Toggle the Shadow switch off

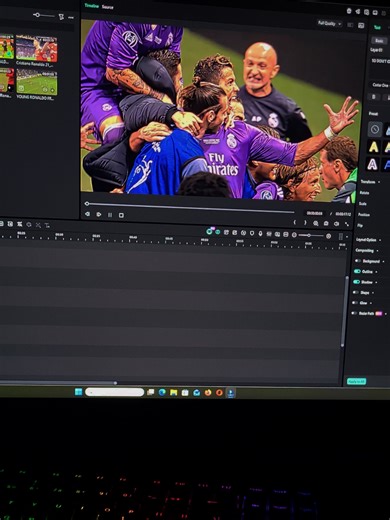click(357, 282)
